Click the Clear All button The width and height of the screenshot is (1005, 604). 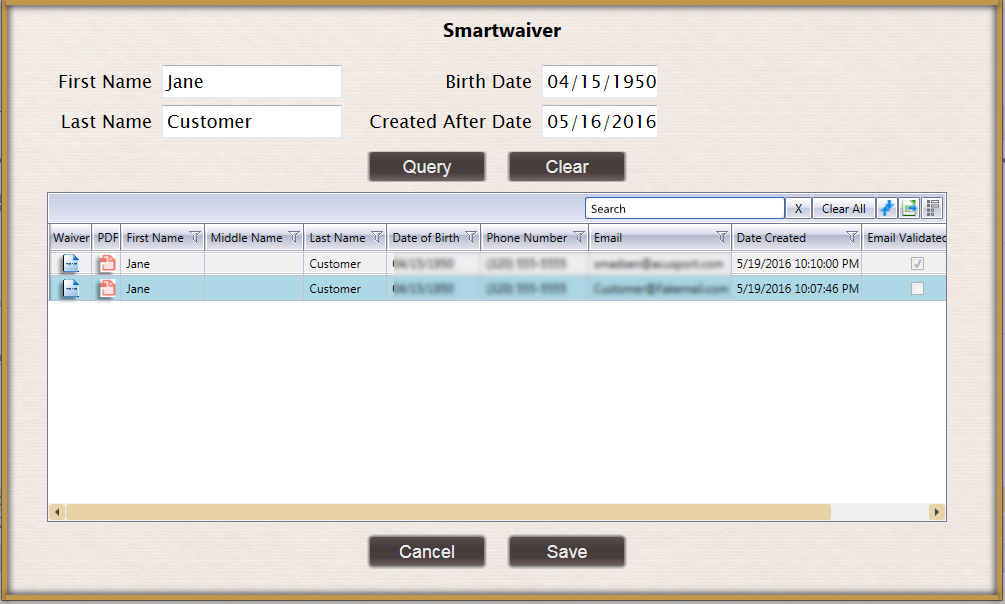843,208
